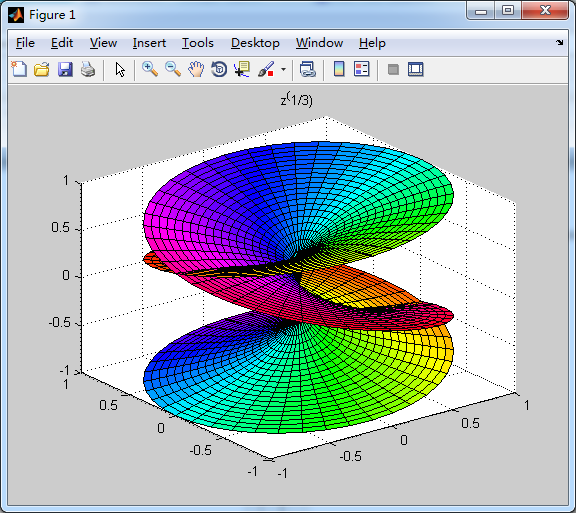Insert a colorbar using the toolbar icon
The image size is (576, 513).
339,69
